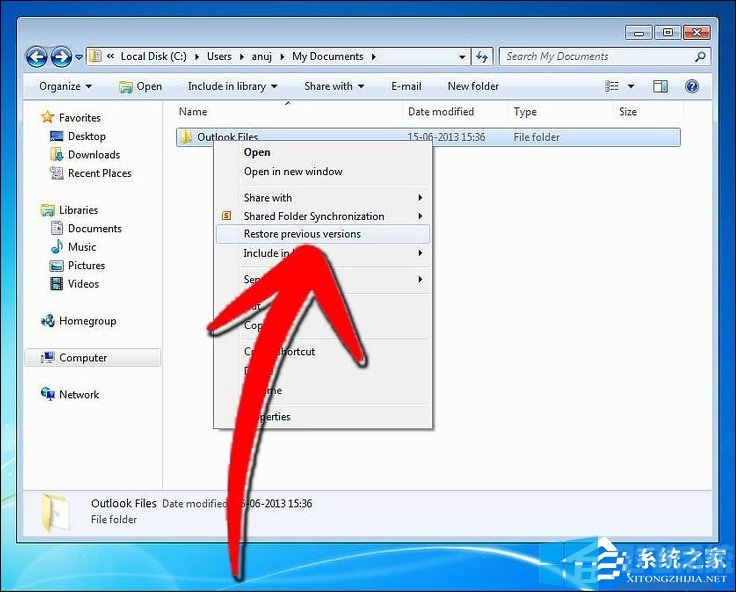Click the change view icon in toolbar

pyautogui.click(x=612, y=87)
